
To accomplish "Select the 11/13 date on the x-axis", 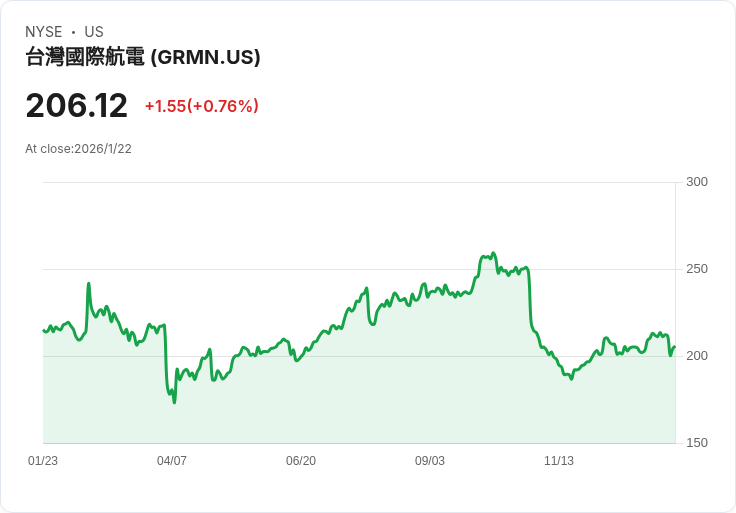I will tap(559, 461).
